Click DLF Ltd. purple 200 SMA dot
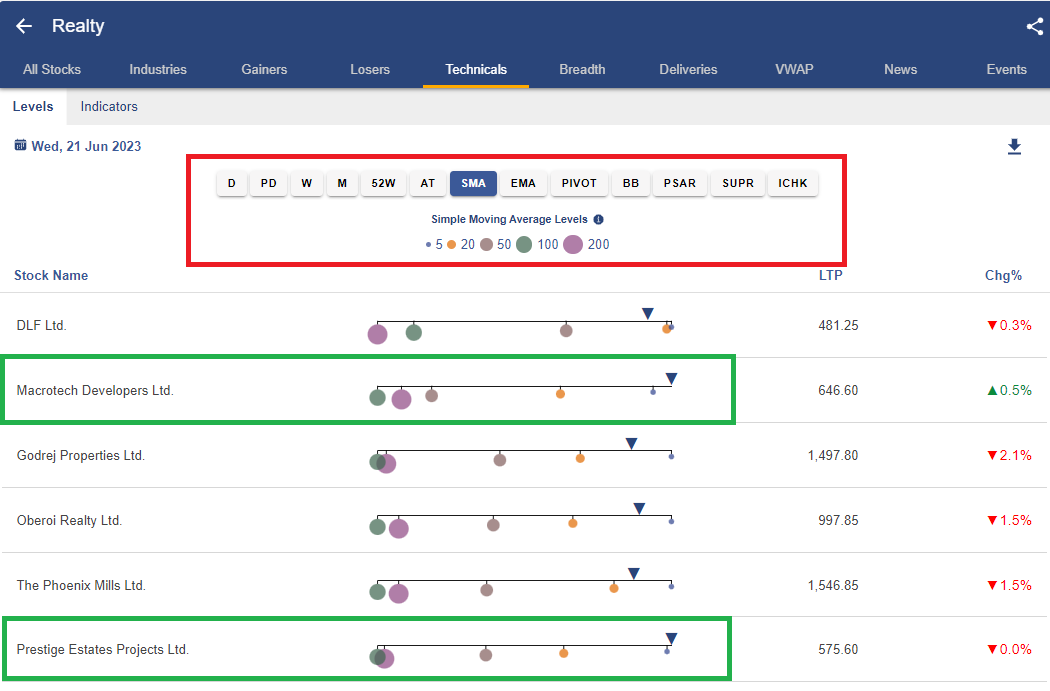This screenshot has width=1050, height=691. [x=378, y=334]
